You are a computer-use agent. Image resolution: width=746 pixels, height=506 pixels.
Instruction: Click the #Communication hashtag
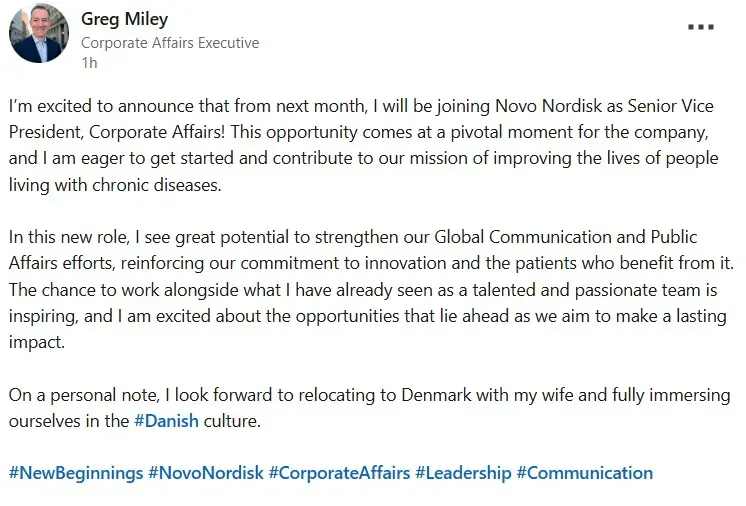coord(584,473)
